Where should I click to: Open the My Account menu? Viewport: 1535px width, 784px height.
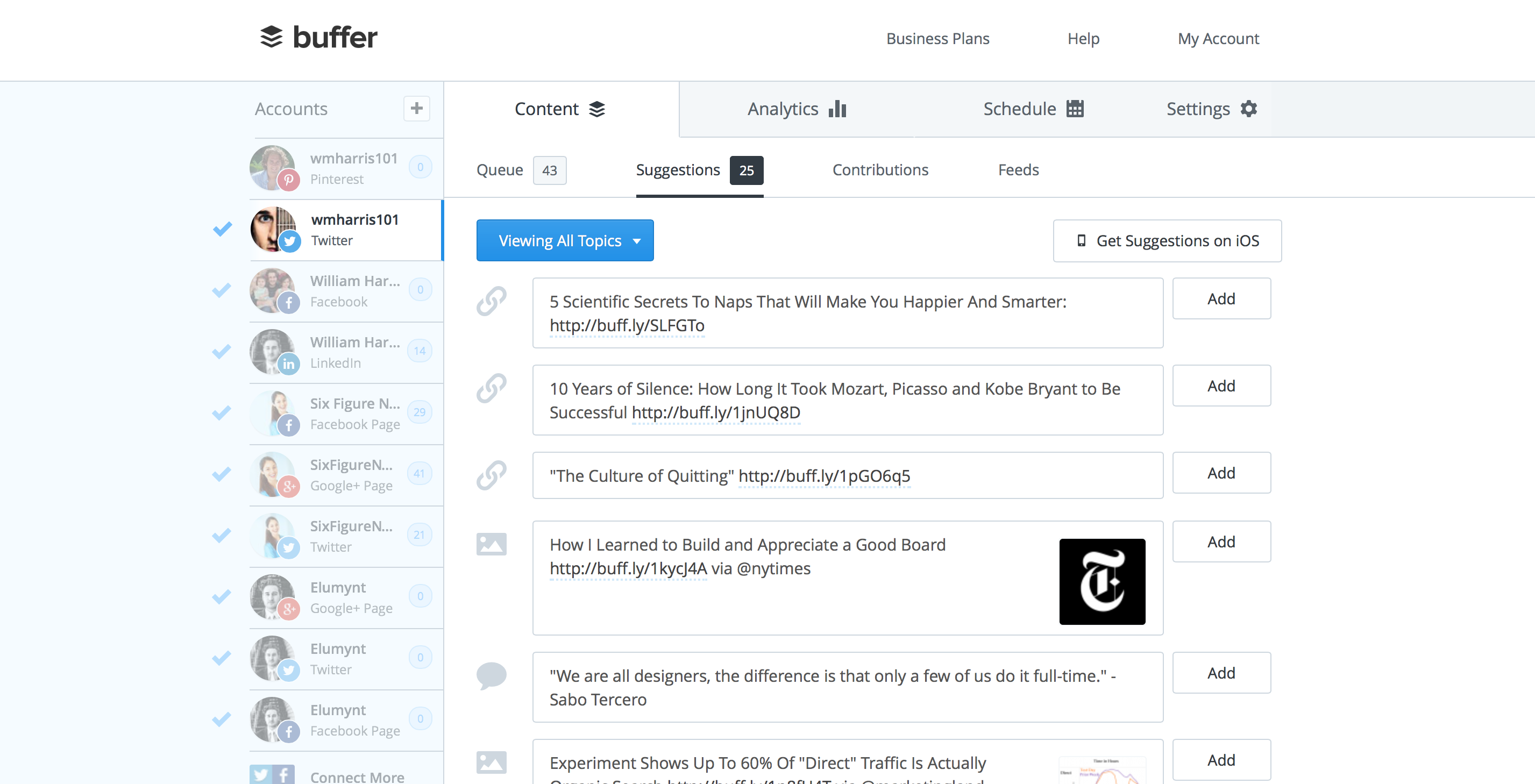[x=1218, y=38]
